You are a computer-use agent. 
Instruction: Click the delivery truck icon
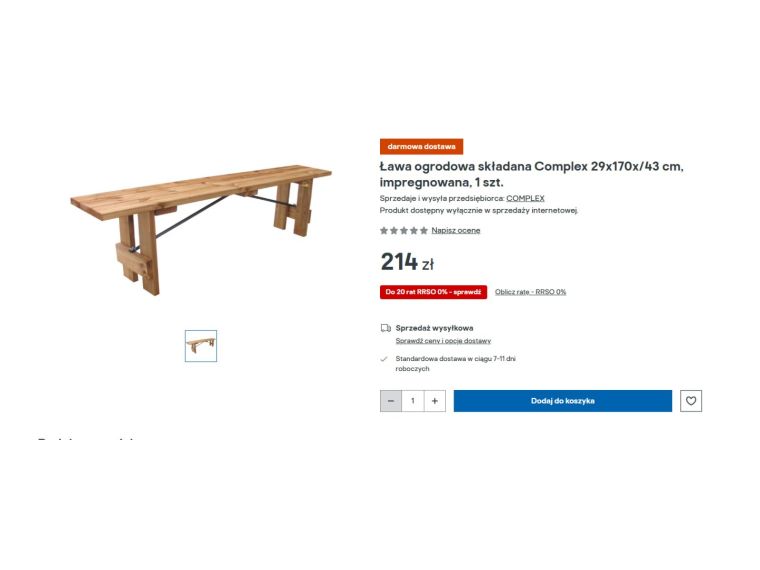click(385, 328)
